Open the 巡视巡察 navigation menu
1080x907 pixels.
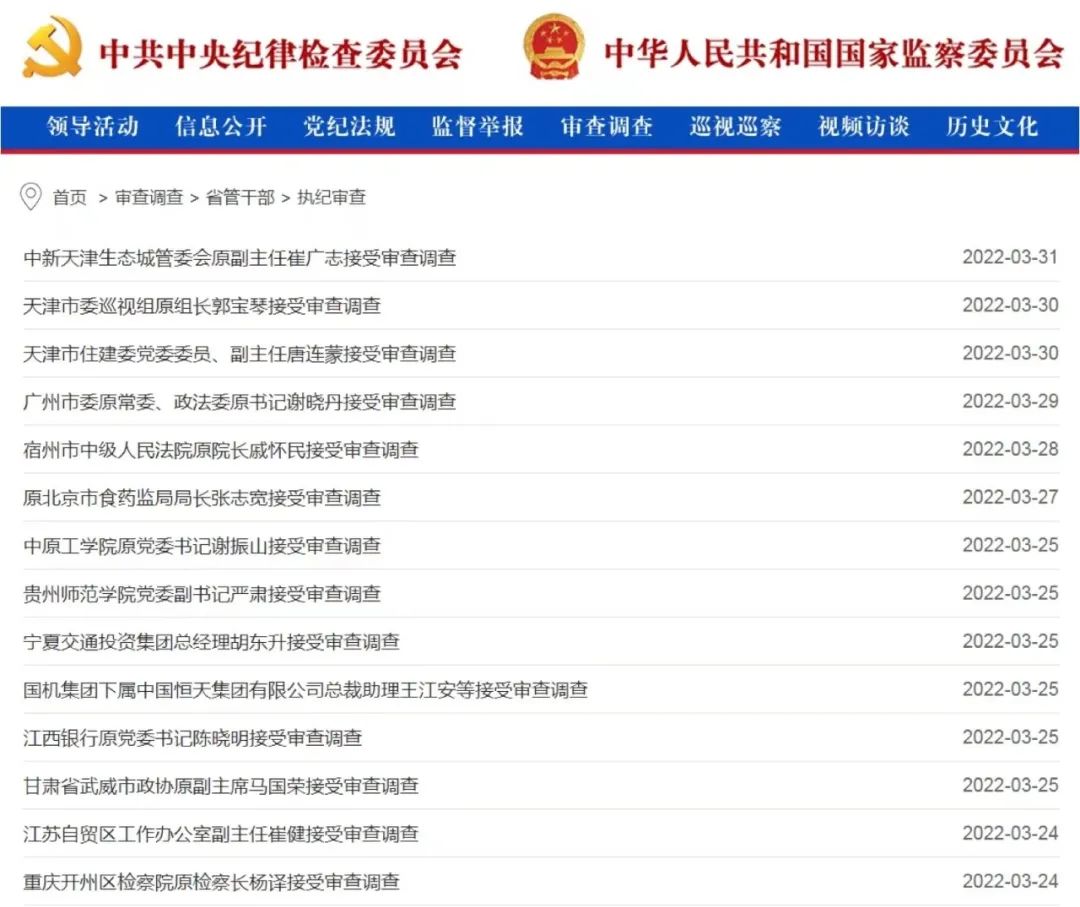(x=735, y=127)
